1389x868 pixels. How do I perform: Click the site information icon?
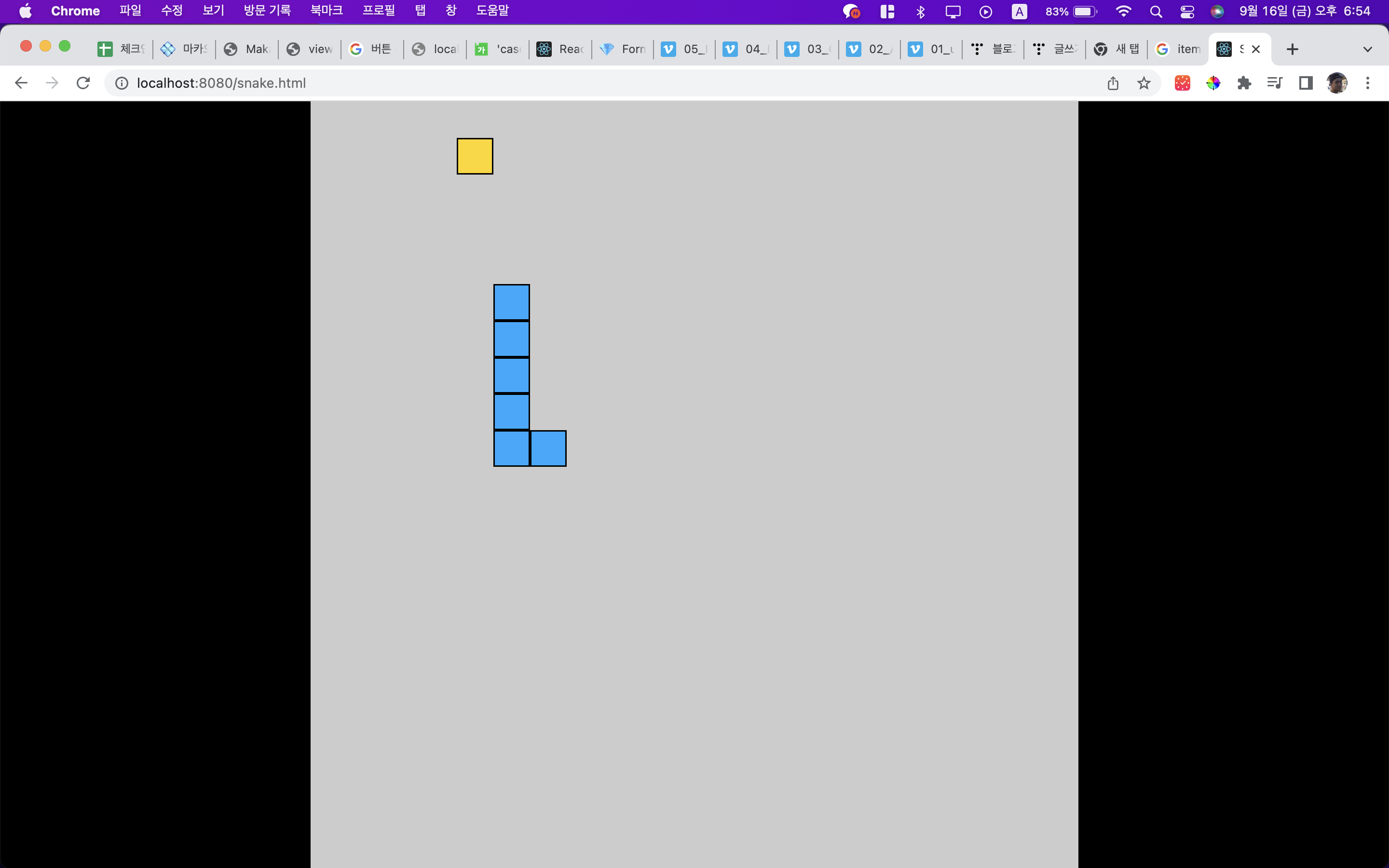(x=122, y=83)
